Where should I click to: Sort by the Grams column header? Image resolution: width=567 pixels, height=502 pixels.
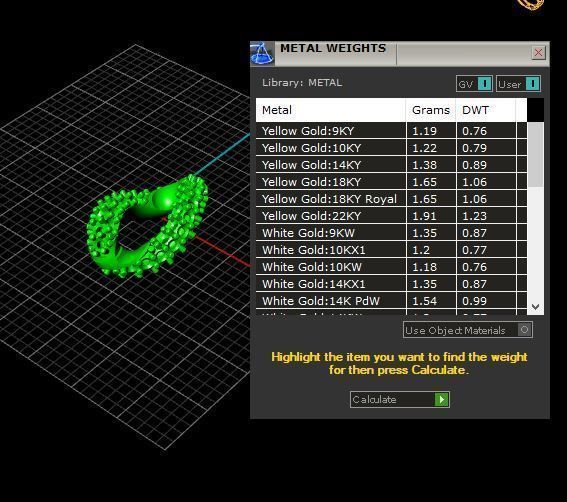point(431,110)
